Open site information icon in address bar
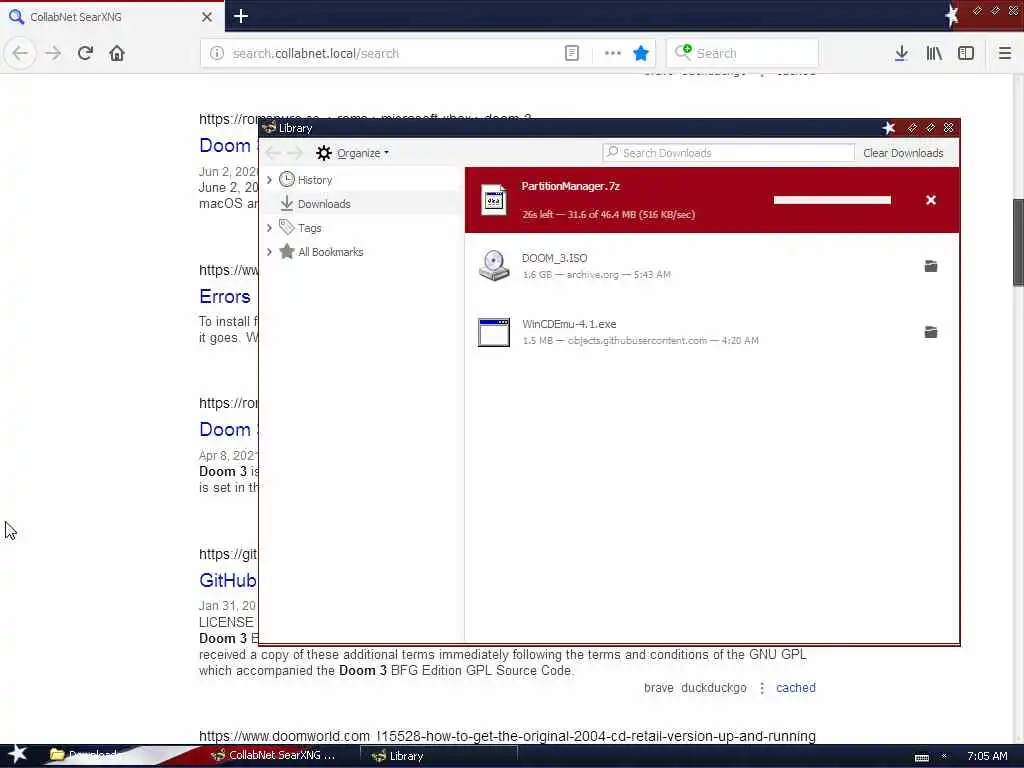This screenshot has width=1024, height=768. [x=217, y=53]
